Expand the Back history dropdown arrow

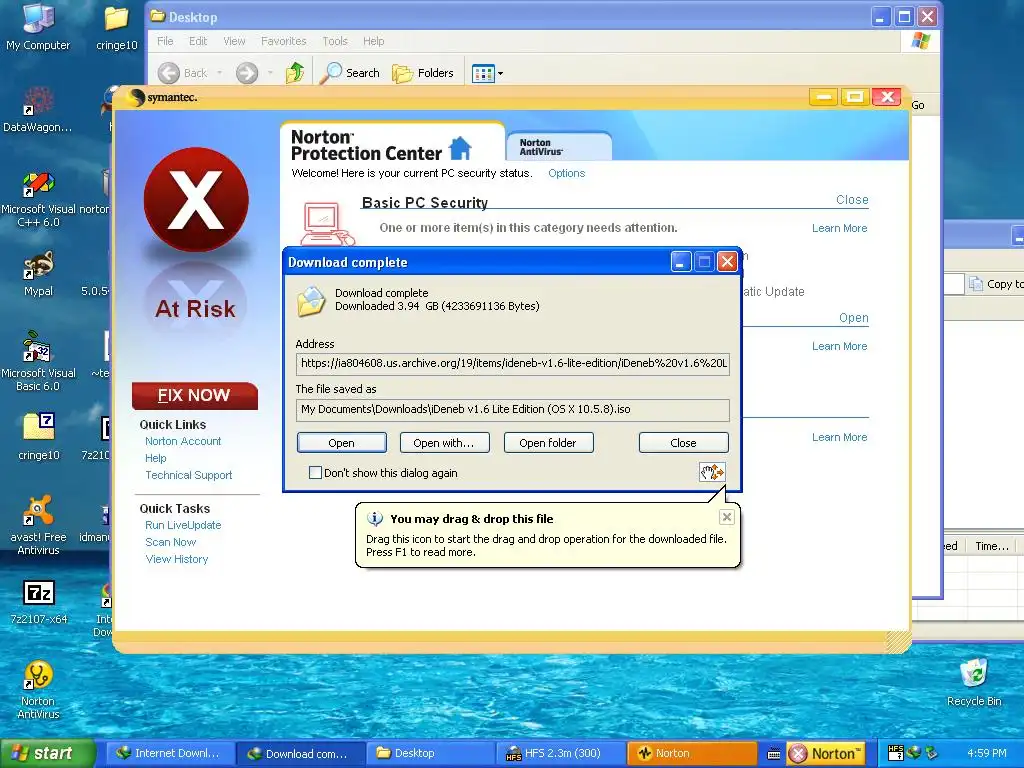click(x=219, y=72)
